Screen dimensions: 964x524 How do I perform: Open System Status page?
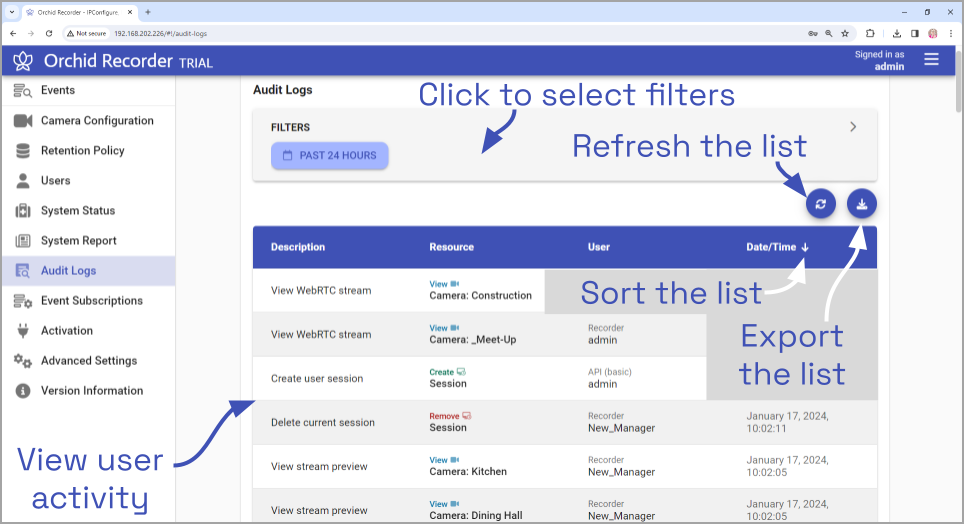click(78, 211)
